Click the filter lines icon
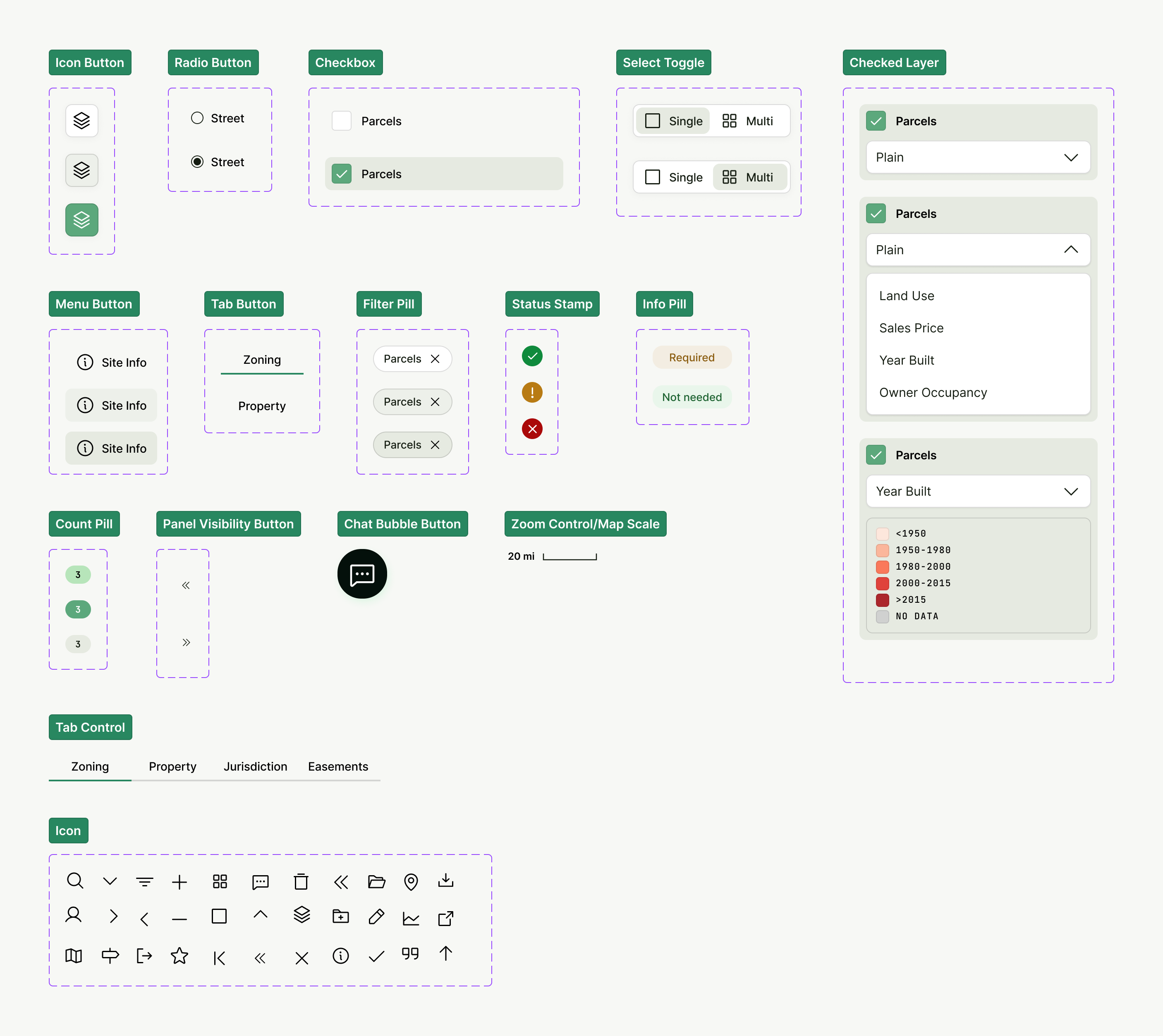This screenshot has width=1163, height=1036. click(145, 882)
